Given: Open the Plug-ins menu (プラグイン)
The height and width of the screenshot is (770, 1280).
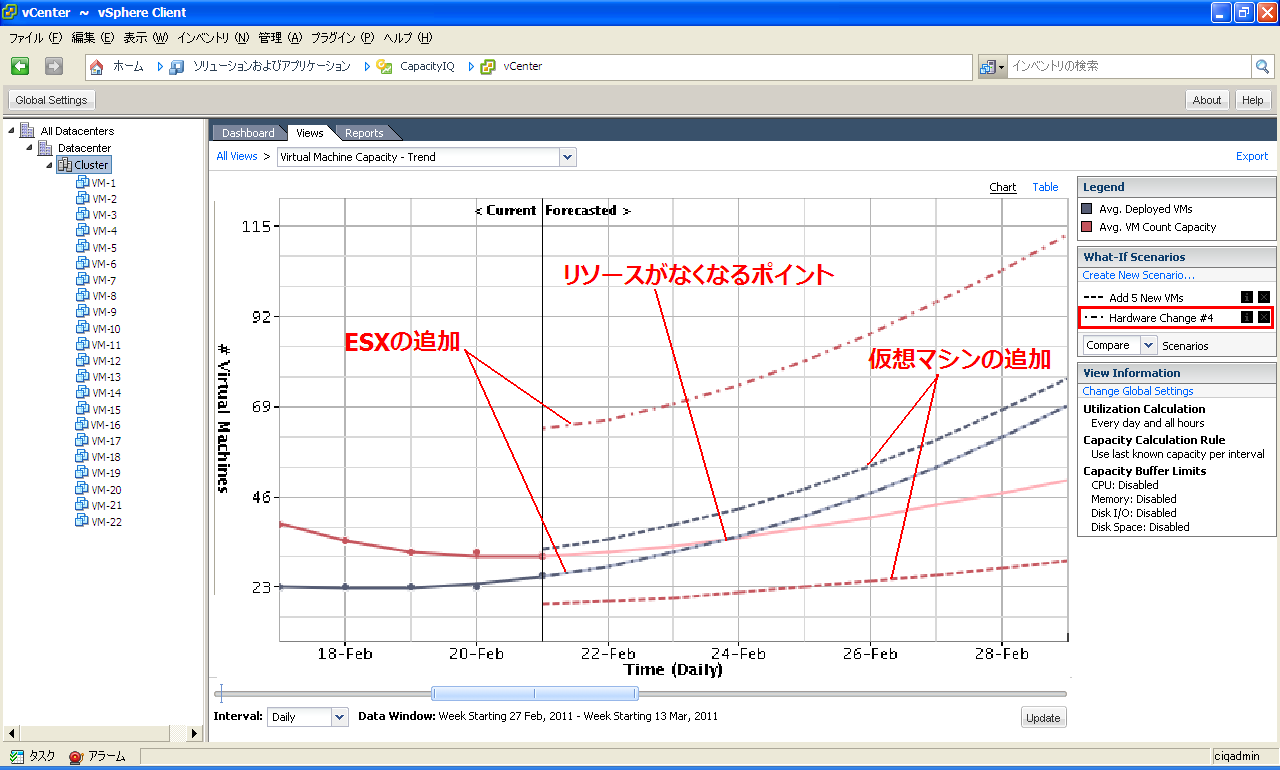Looking at the screenshot, I should tap(342, 38).
